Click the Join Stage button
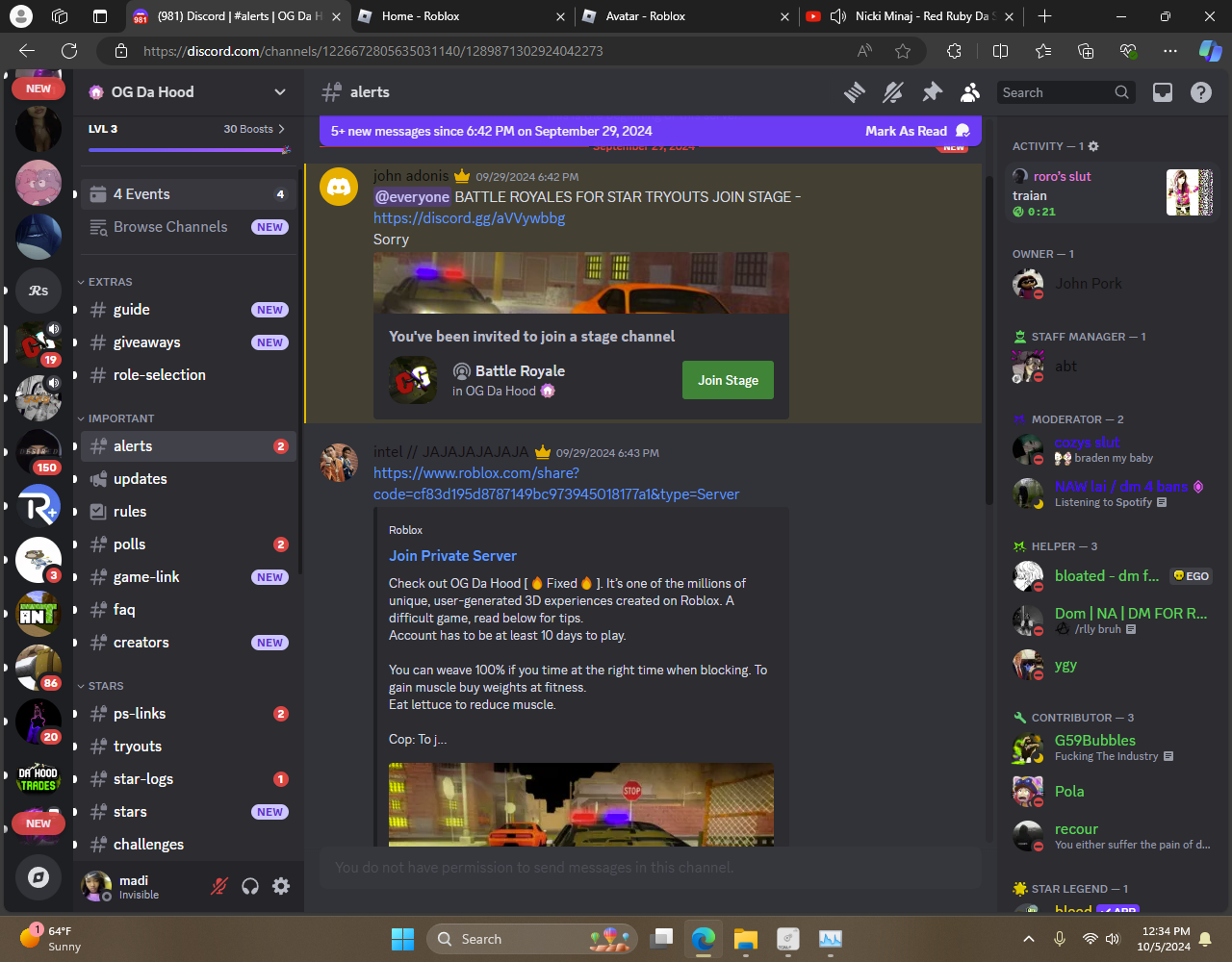The height and width of the screenshot is (962, 1232). click(x=728, y=380)
